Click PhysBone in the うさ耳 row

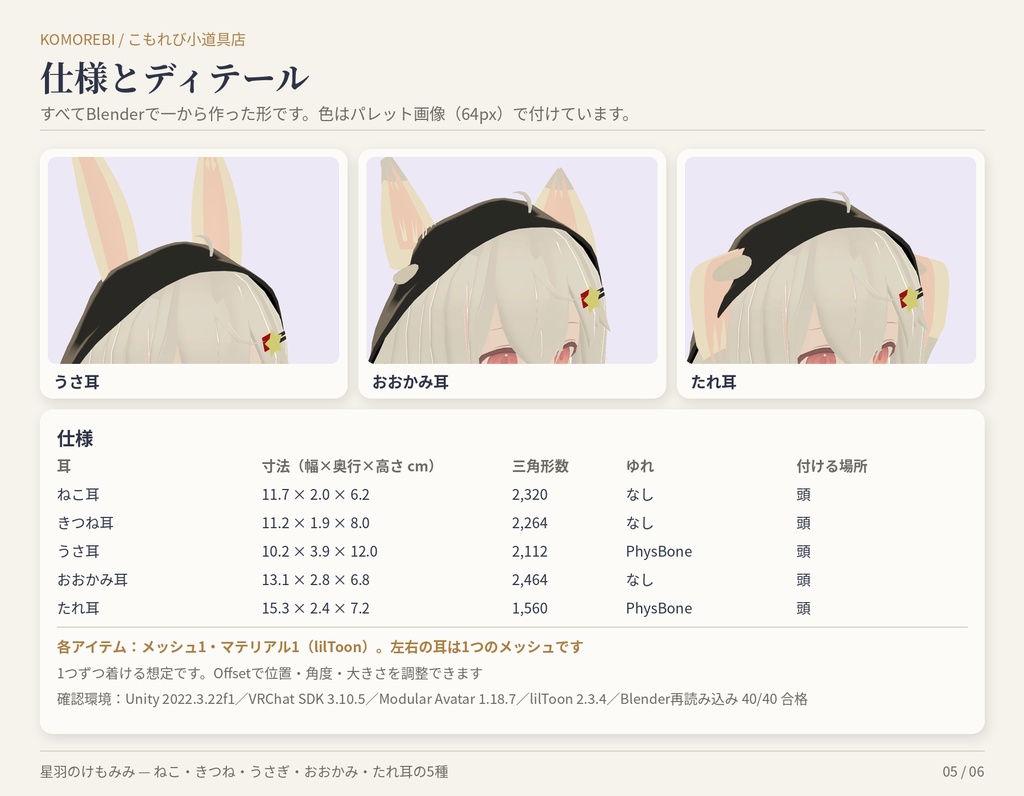[659, 551]
